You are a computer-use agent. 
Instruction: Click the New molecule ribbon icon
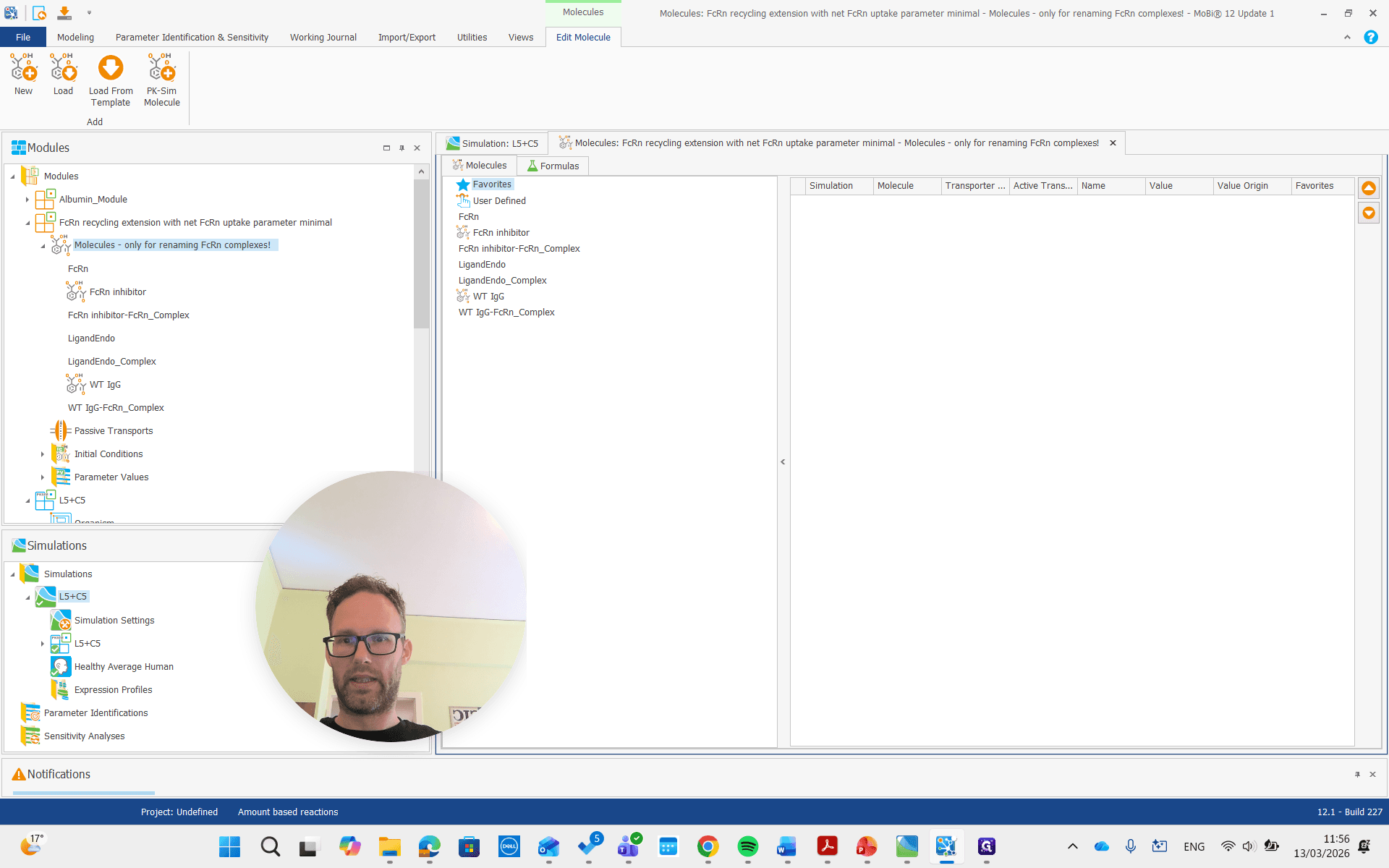(x=23, y=68)
